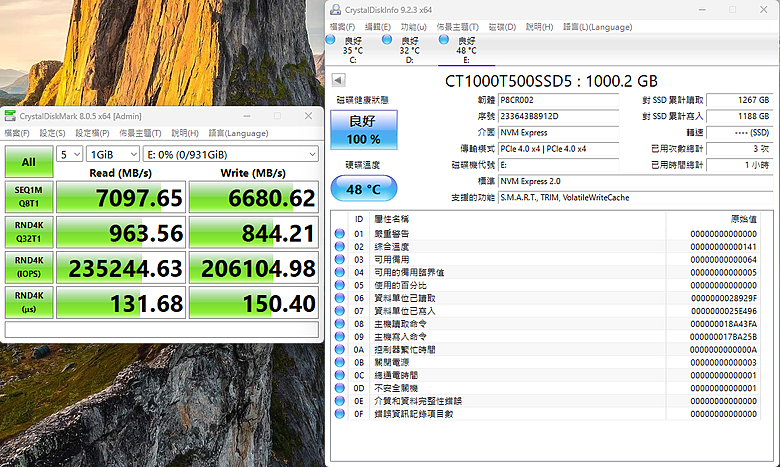The width and height of the screenshot is (780, 467).
Task: Select drive E: 48 °C tab
Action: click(x=466, y=50)
